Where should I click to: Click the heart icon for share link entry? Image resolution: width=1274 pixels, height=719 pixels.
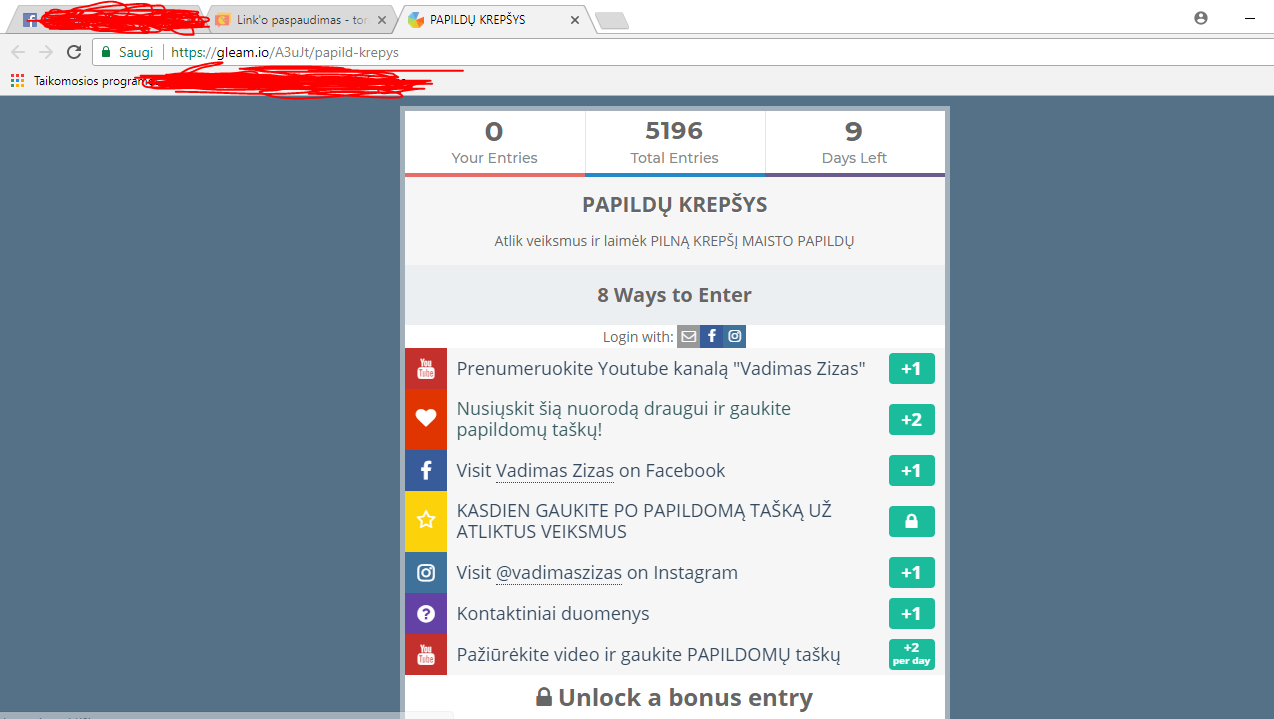(426, 419)
